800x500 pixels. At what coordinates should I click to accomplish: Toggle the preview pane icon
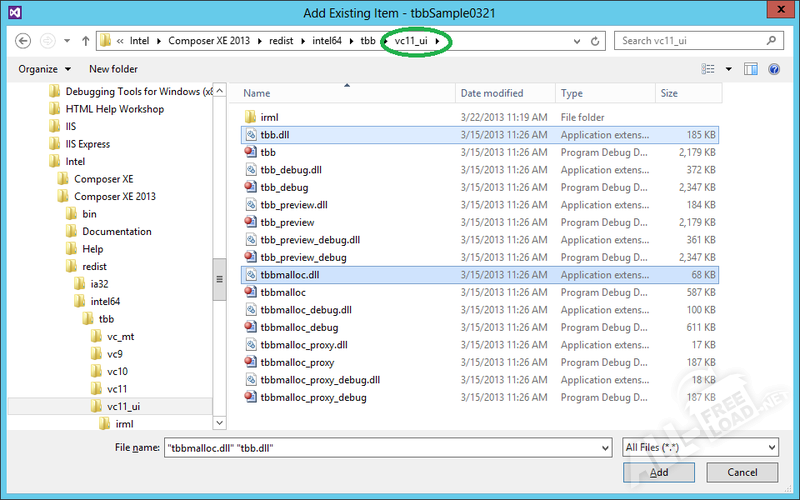pyautogui.click(x=750, y=69)
